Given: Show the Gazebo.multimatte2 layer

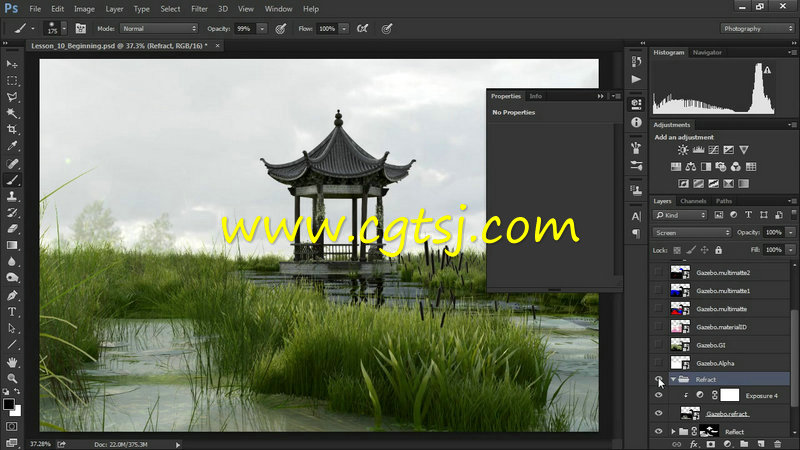Looking at the screenshot, I should click(x=659, y=272).
